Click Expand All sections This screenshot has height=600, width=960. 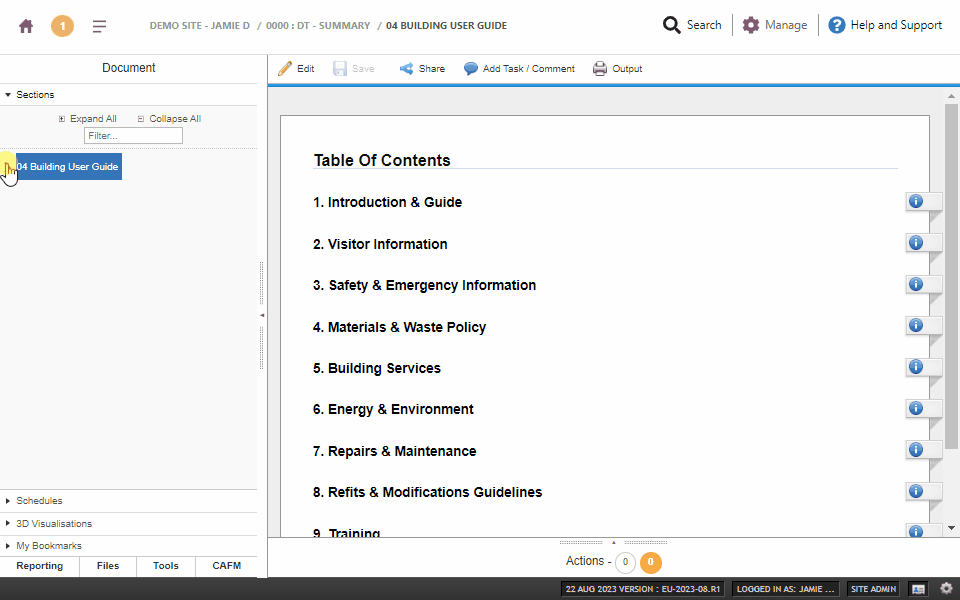88,119
